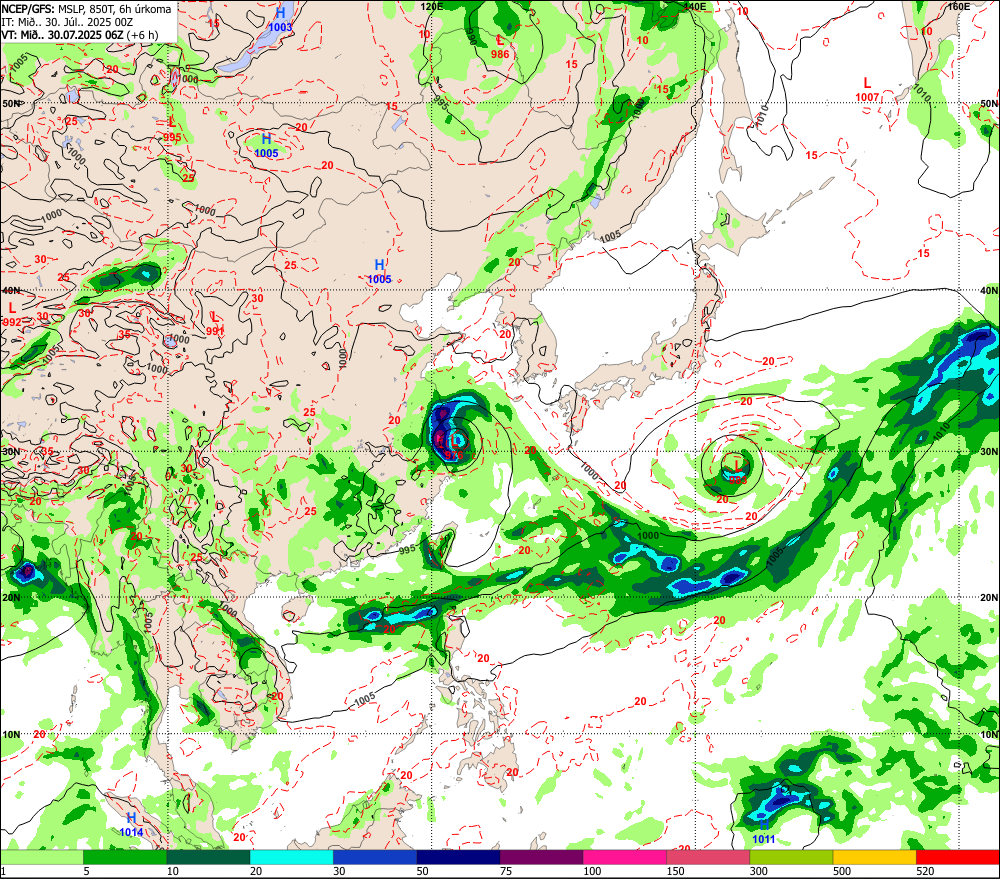The width and height of the screenshot is (1000, 879).
Task: Click the light green 1–5 mm legend swatch
Action: click(42, 857)
